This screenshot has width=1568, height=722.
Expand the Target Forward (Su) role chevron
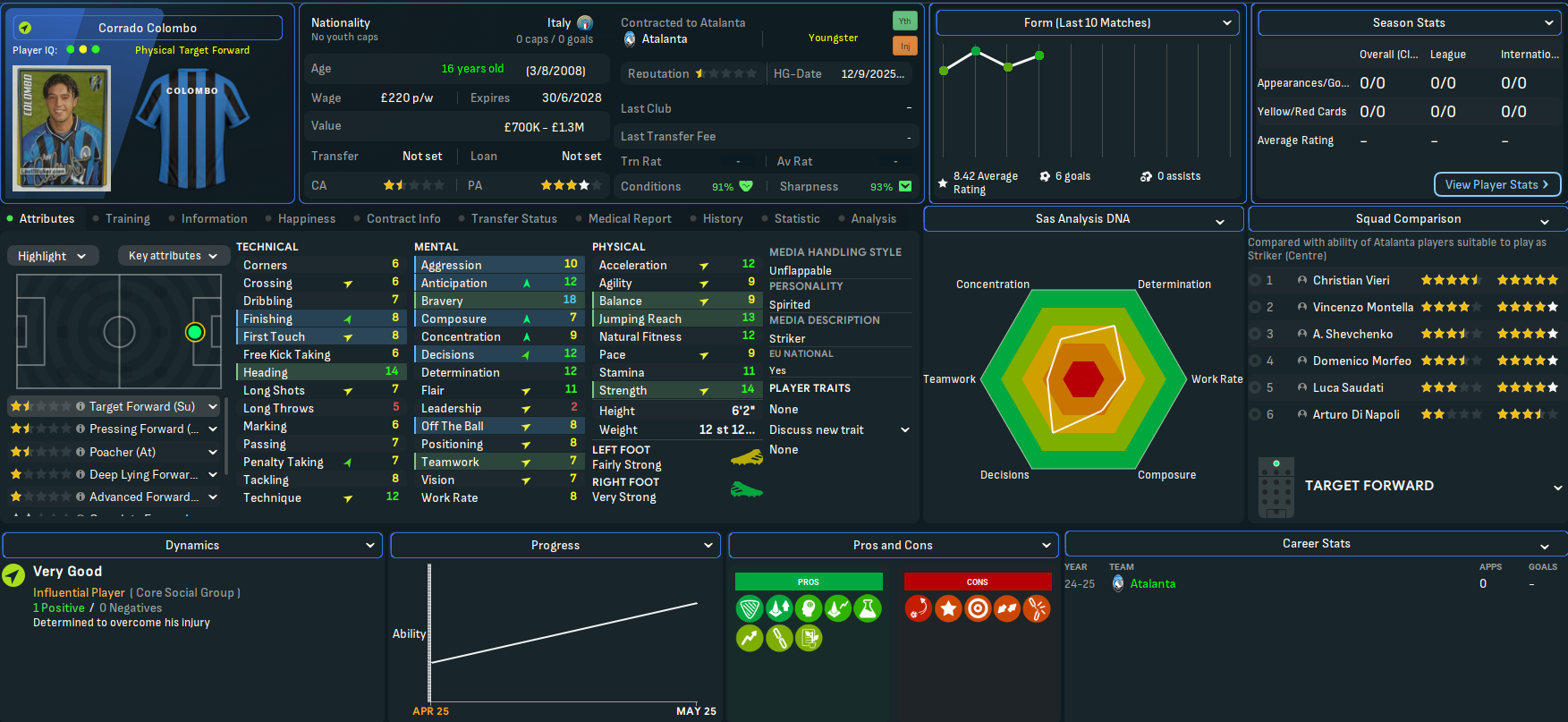[x=213, y=406]
